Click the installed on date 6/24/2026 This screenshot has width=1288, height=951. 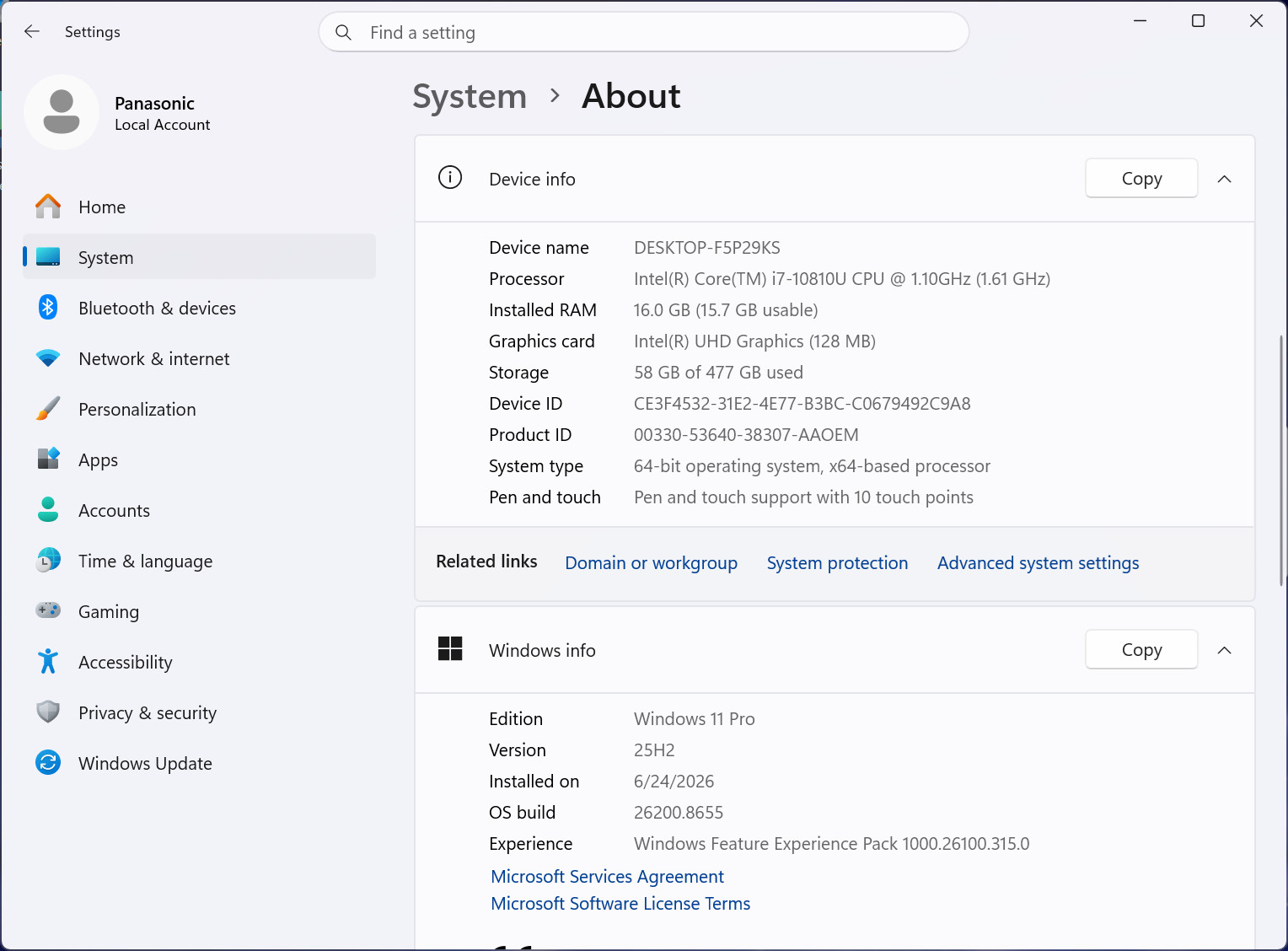pyautogui.click(x=674, y=781)
